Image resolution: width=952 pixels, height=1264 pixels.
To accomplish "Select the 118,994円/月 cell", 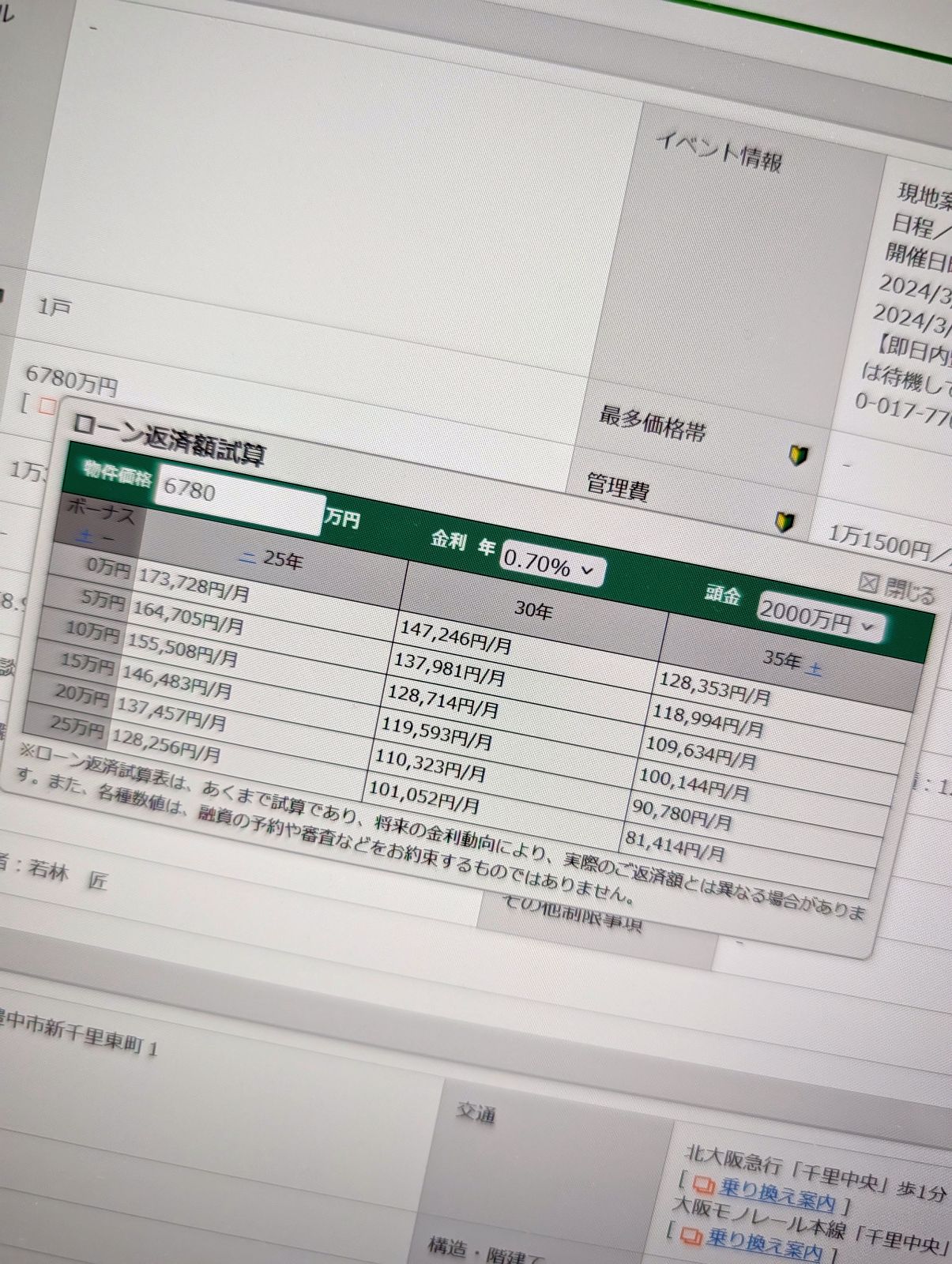I will (707, 720).
